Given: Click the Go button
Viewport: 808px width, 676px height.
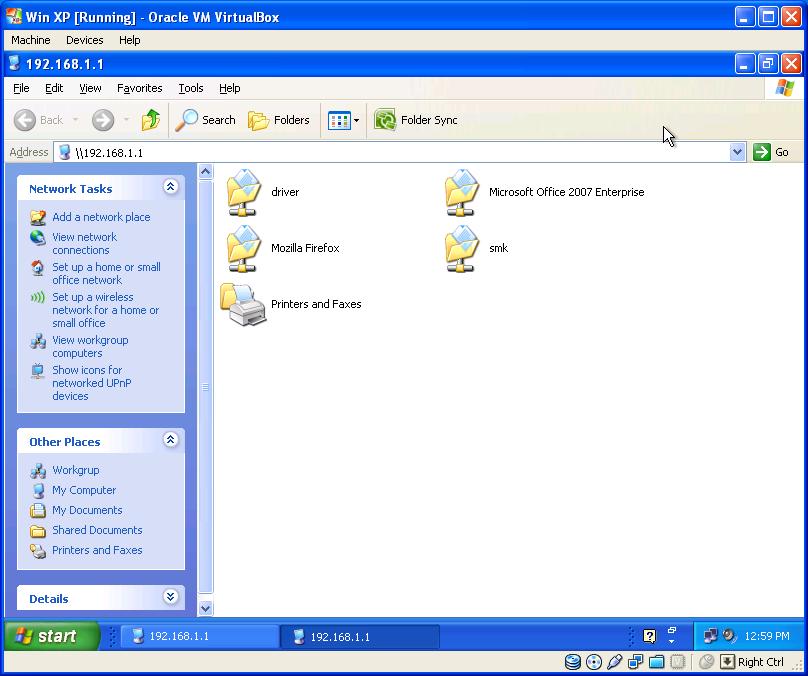Looking at the screenshot, I should point(771,153).
